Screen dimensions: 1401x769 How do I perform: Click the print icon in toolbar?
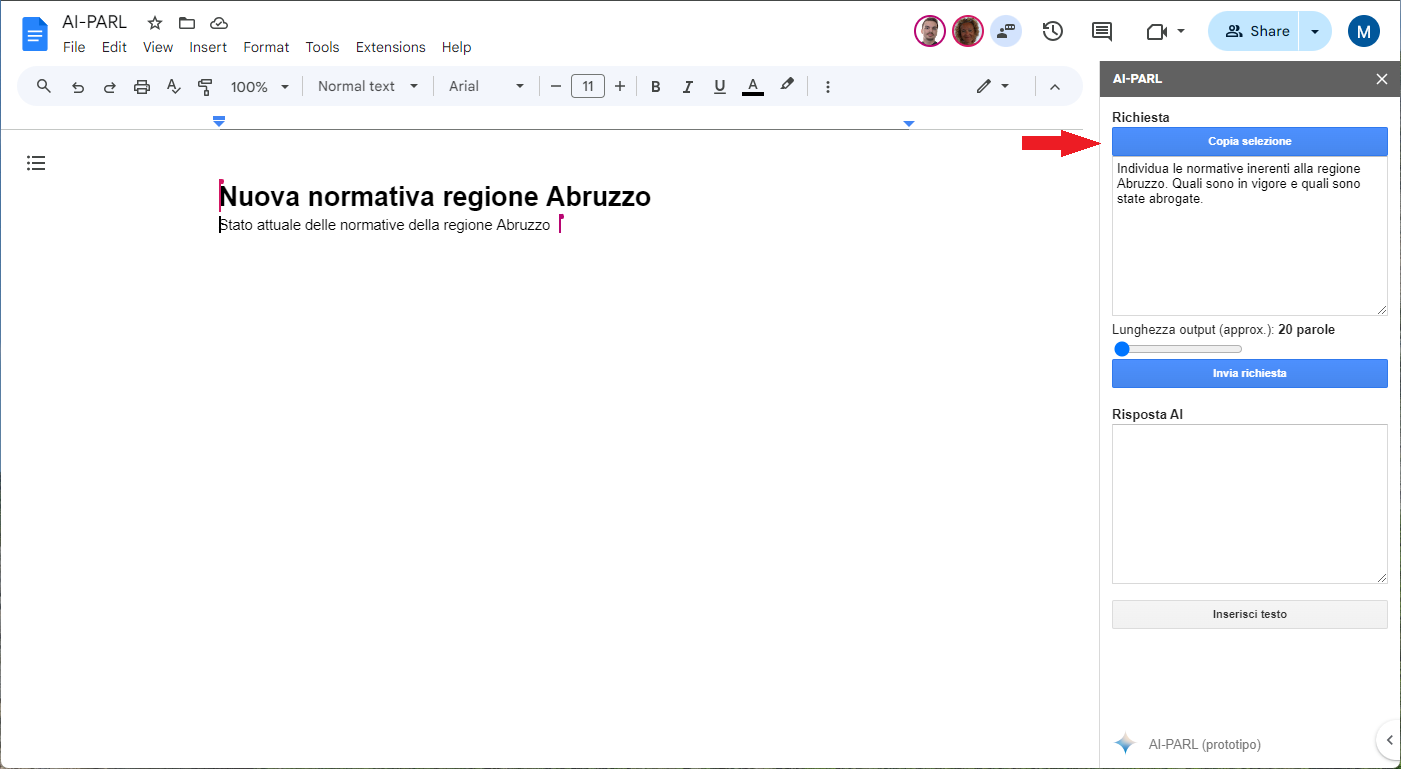pyautogui.click(x=142, y=87)
